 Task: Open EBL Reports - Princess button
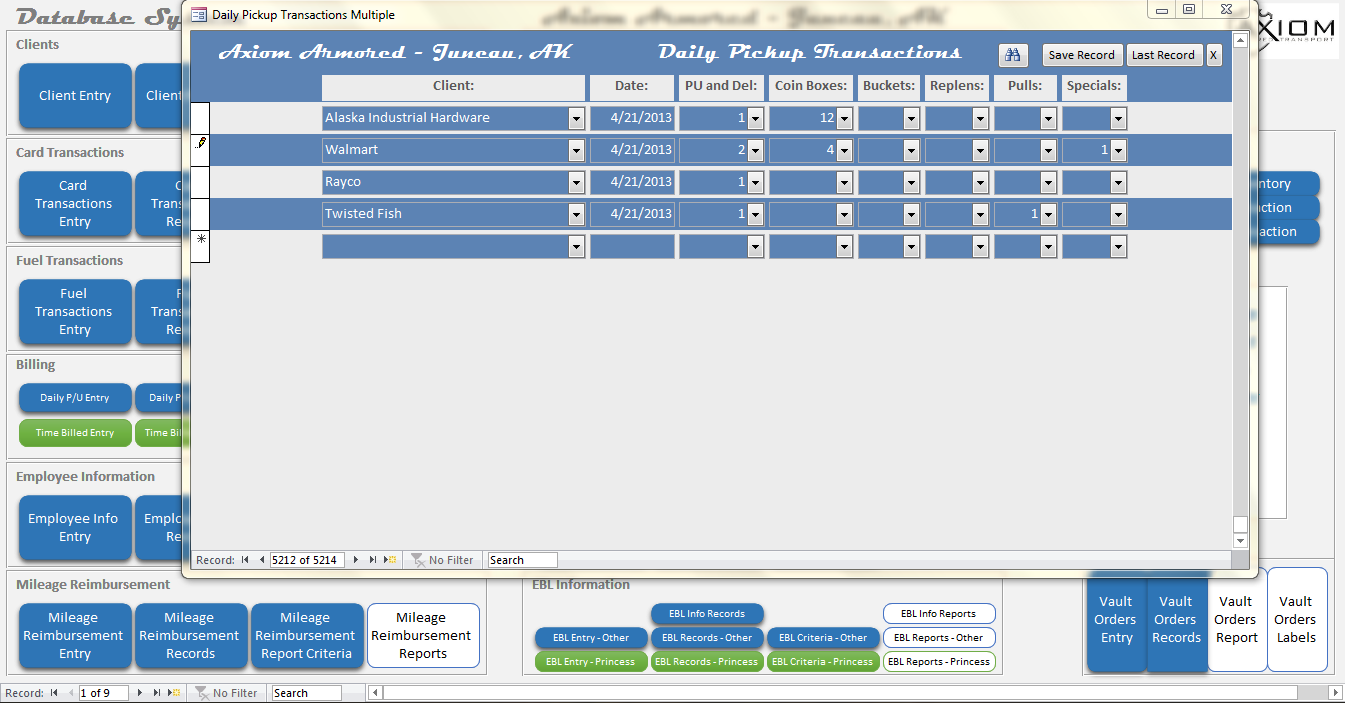click(x=939, y=662)
